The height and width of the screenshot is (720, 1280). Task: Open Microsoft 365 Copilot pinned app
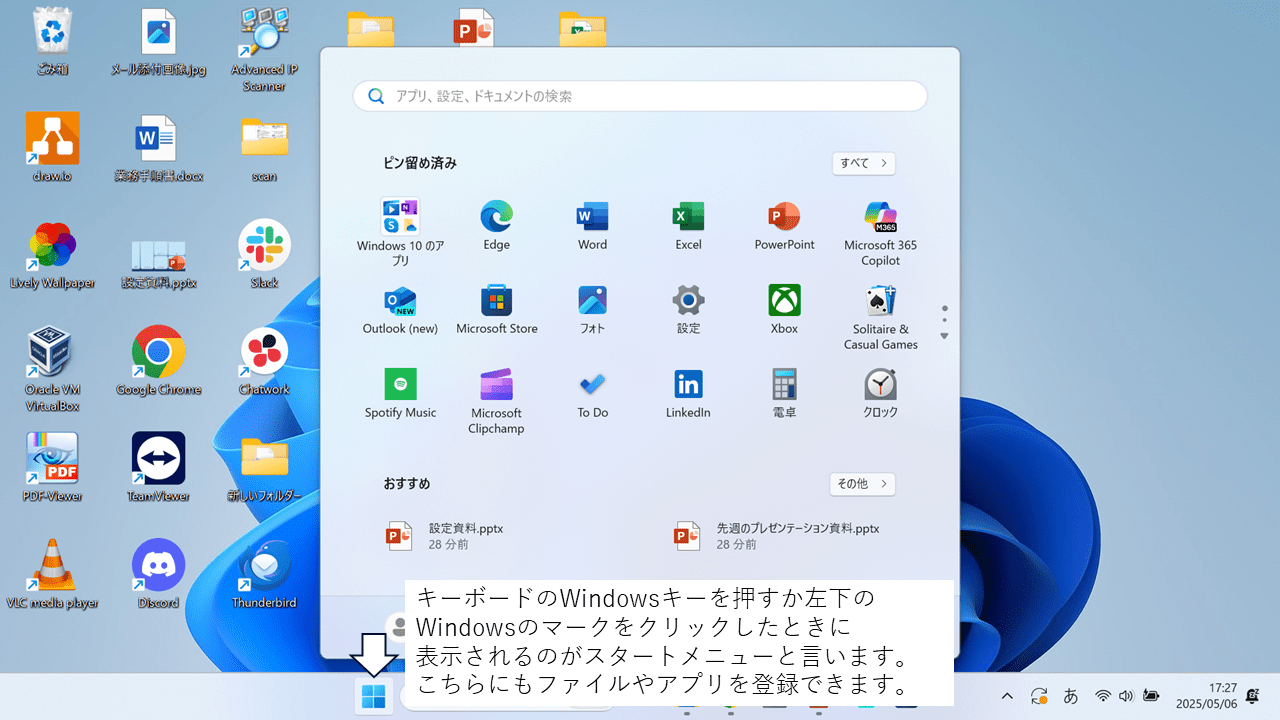click(x=880, y=232)
